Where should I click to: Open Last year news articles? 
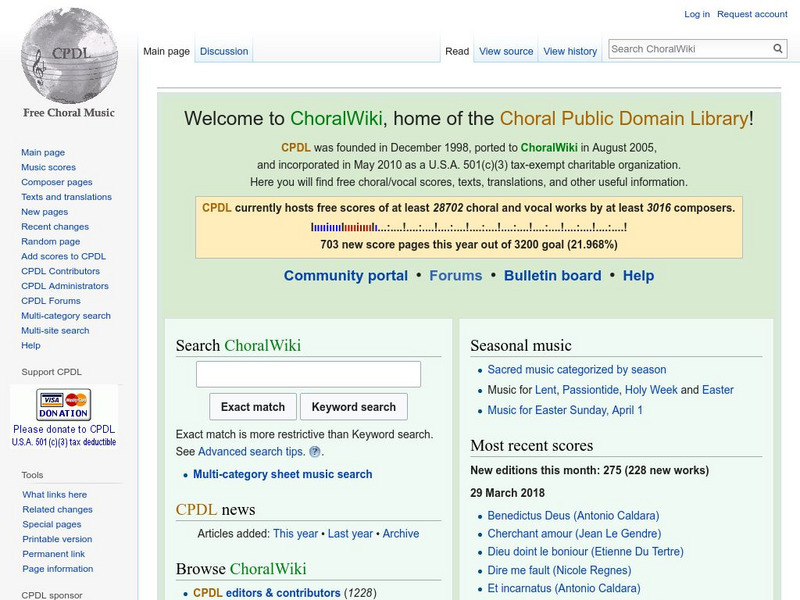point(350,533)
